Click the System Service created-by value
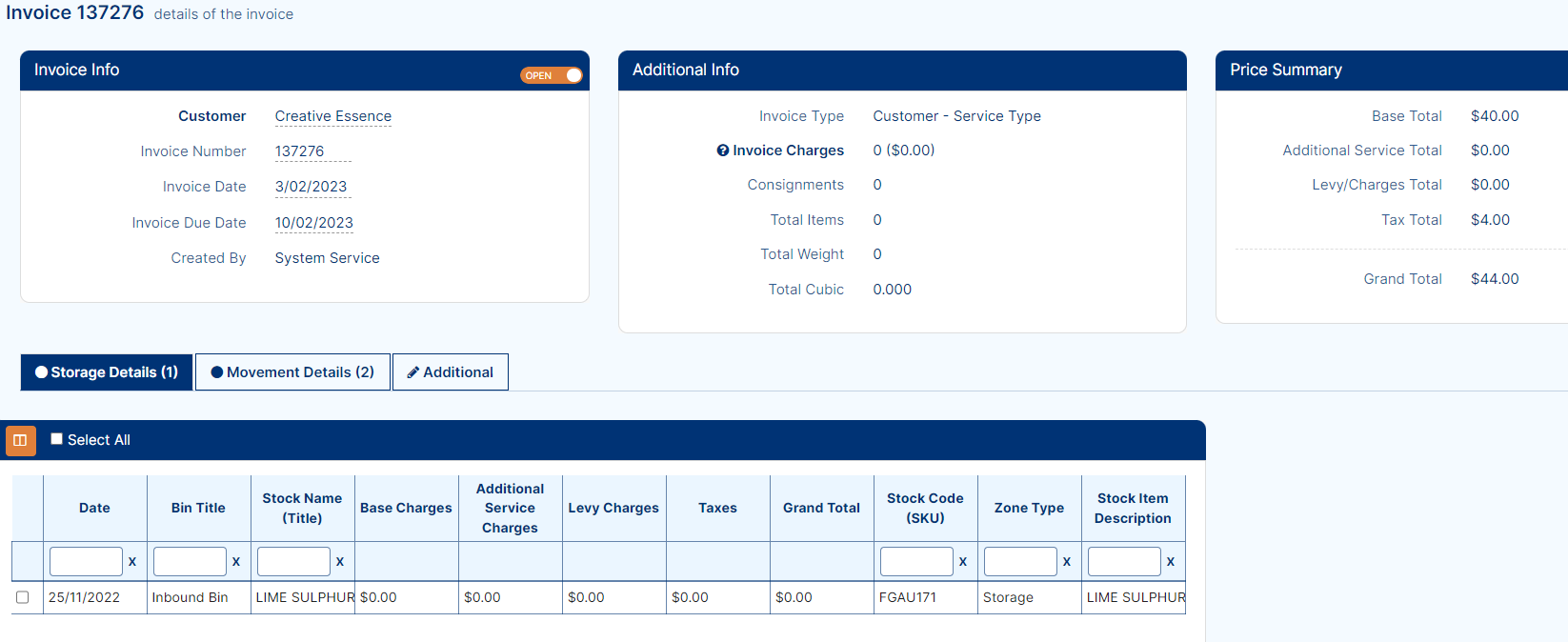1568x642 pixels. point(328,258)
